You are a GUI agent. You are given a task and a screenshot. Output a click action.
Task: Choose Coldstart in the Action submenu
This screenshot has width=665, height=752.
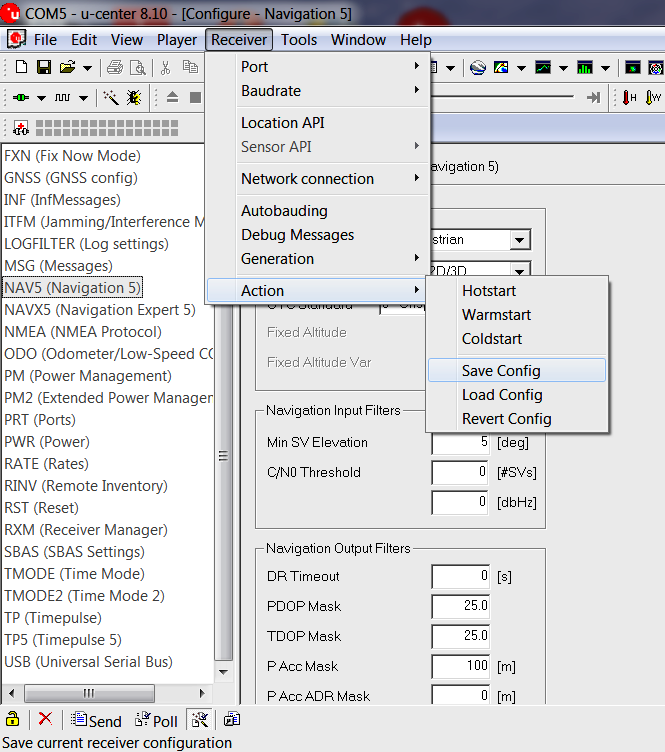[x=517, y=339]
